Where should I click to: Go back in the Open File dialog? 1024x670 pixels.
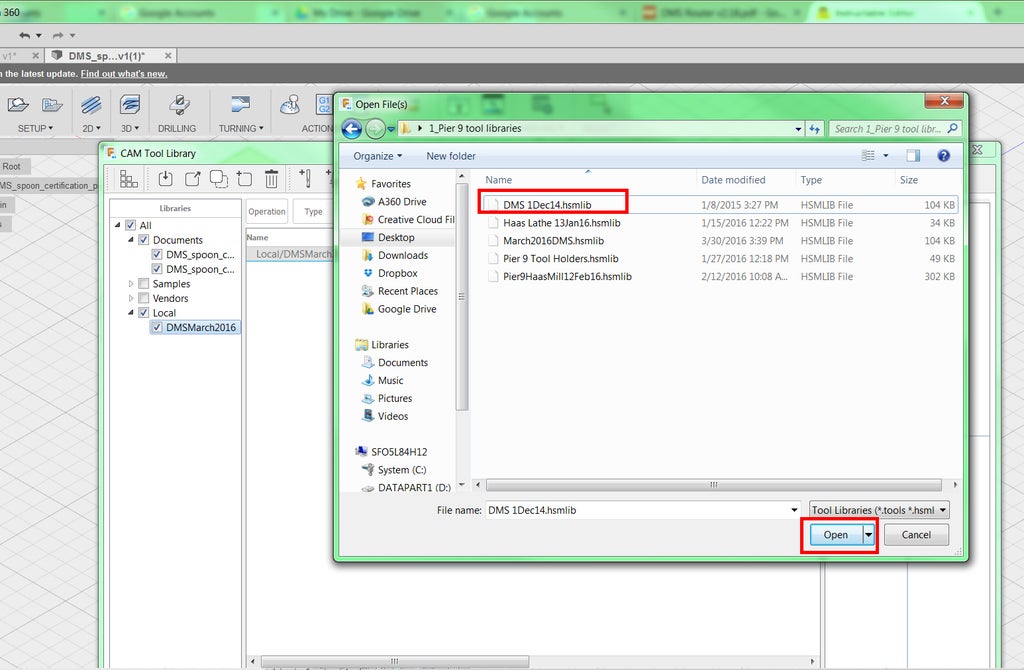(352, 129)
